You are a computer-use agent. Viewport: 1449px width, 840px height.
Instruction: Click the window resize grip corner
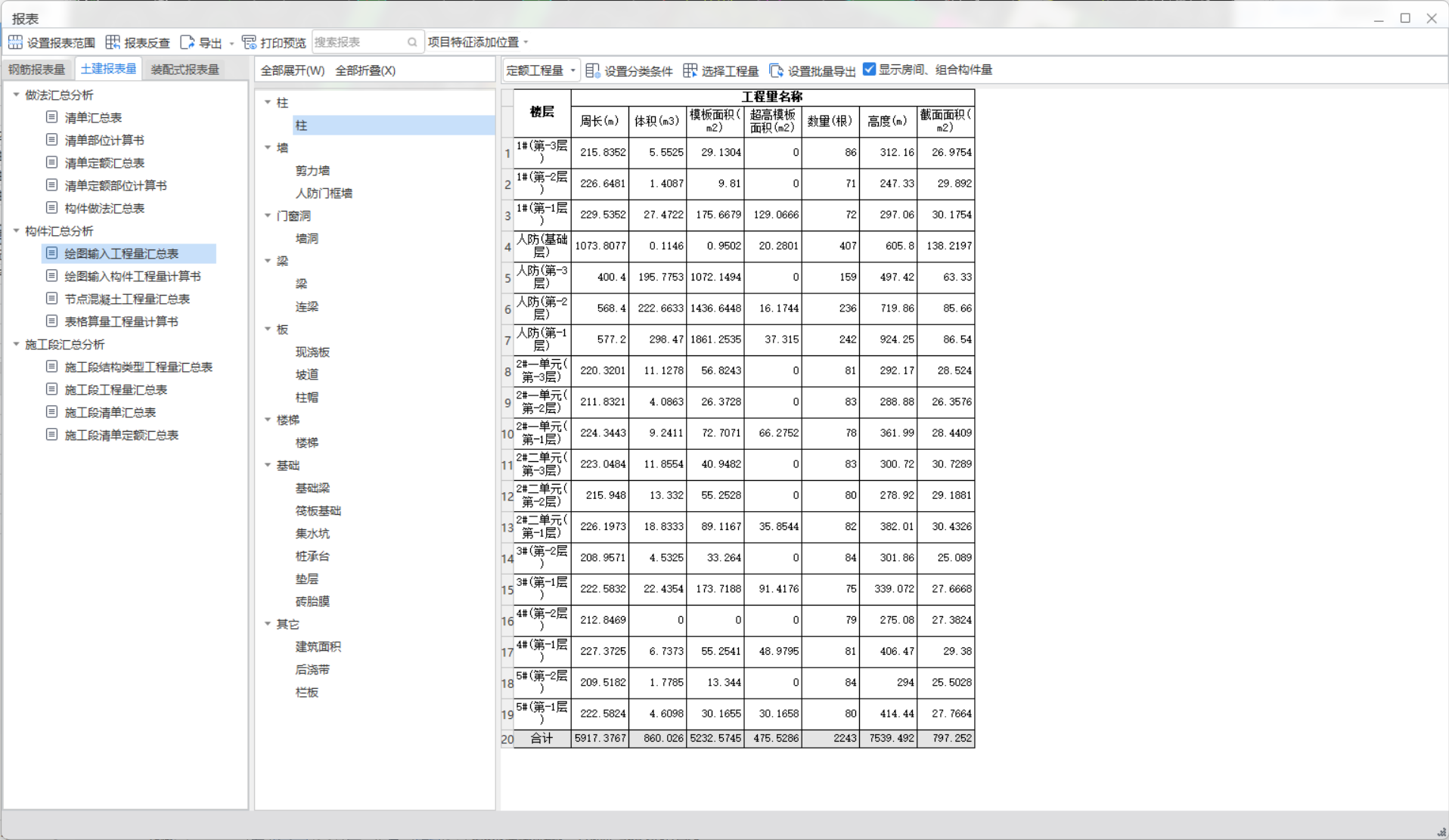tap(1441, 832)
